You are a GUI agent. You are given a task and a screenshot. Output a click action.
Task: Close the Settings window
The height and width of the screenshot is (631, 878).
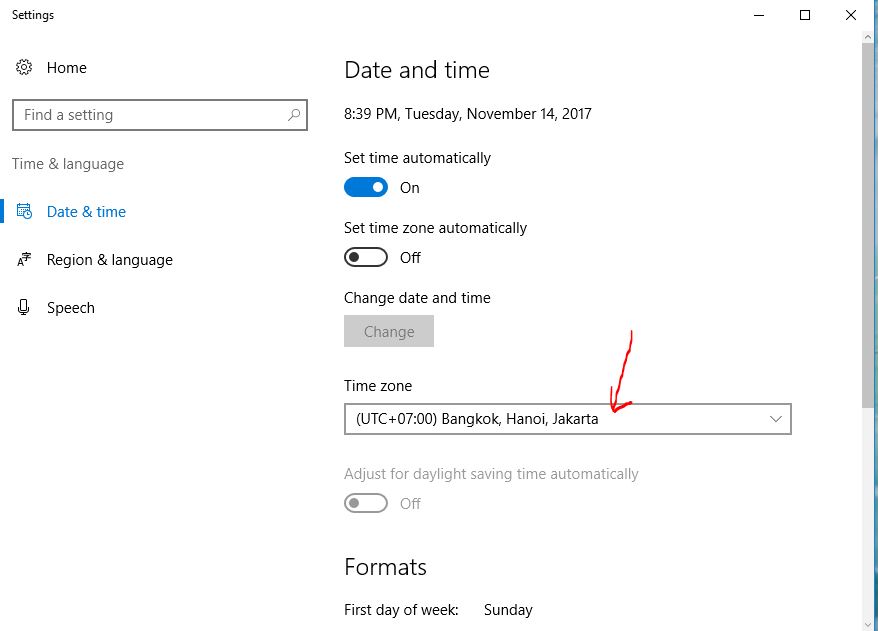pyautogui.click(x=851, y=15)
